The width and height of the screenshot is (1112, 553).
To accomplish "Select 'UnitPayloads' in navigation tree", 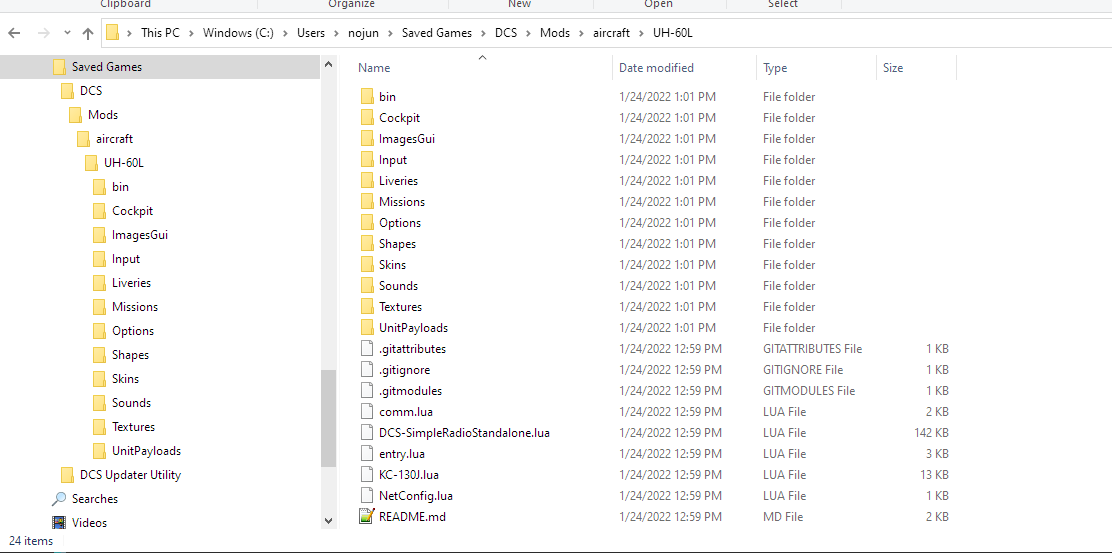I will click(146, 451).
